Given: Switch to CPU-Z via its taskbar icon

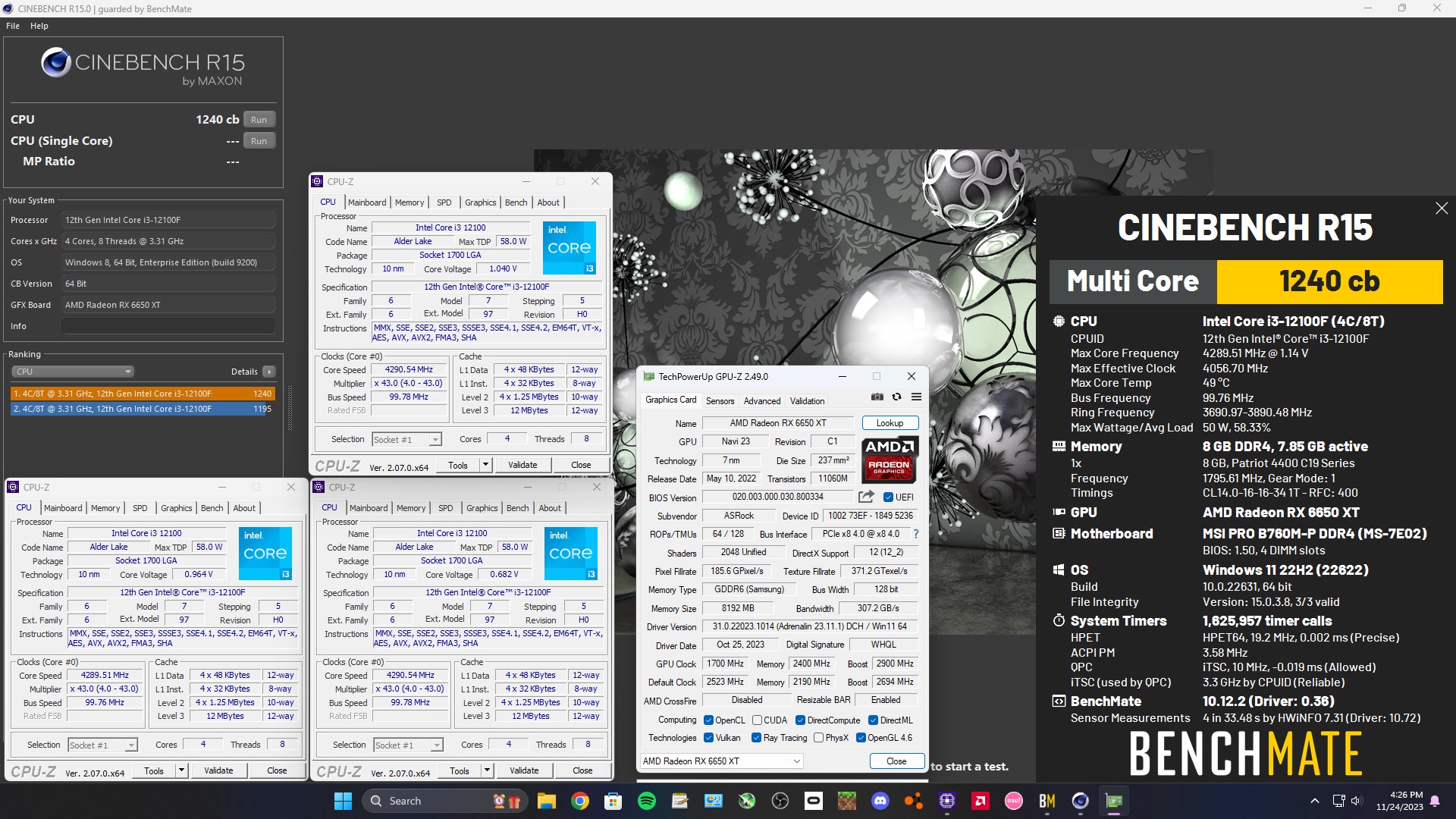Looking at the screenshot, I should tap(947, 801).
